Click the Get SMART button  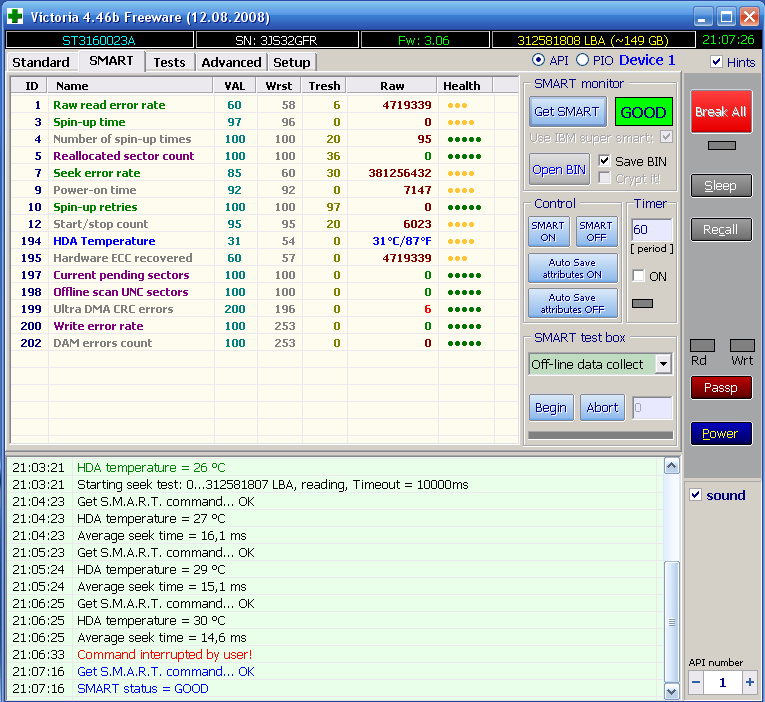point(566,112)
